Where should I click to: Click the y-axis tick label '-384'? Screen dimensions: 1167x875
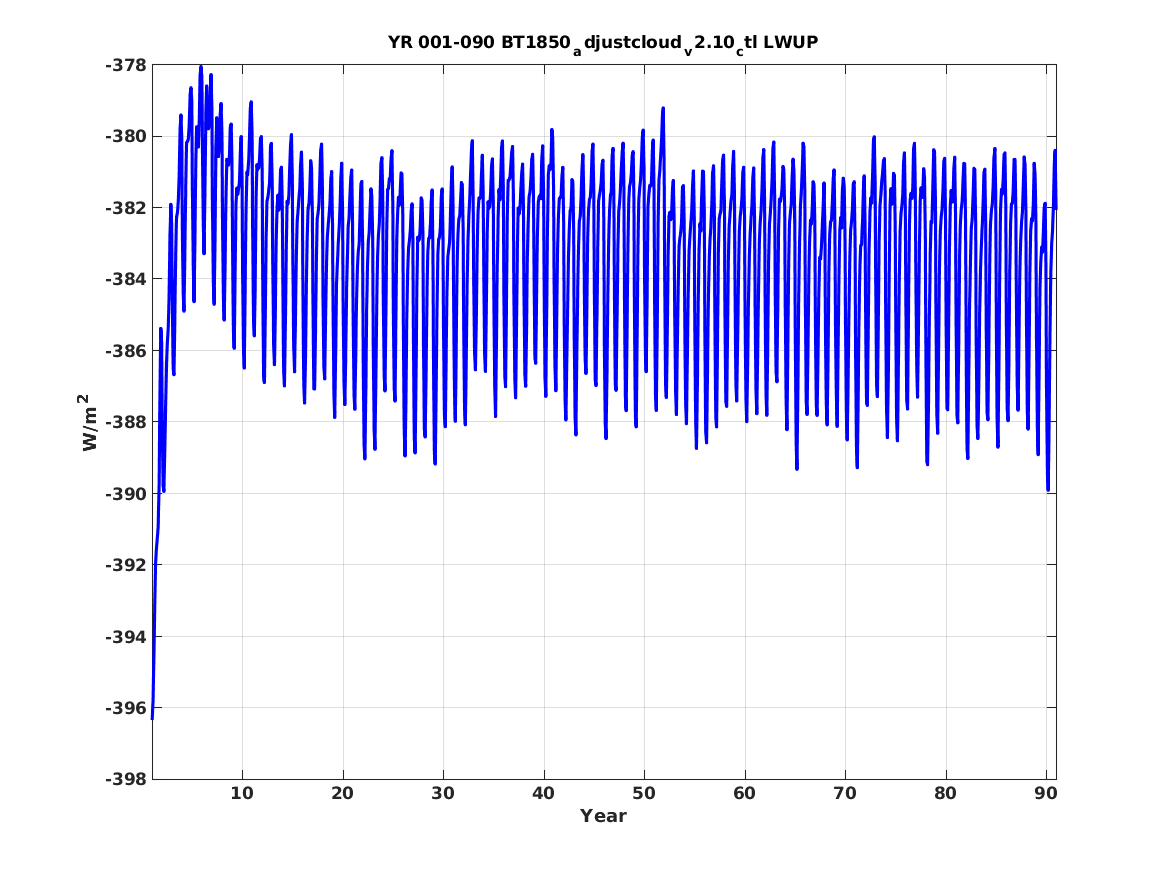126,280
